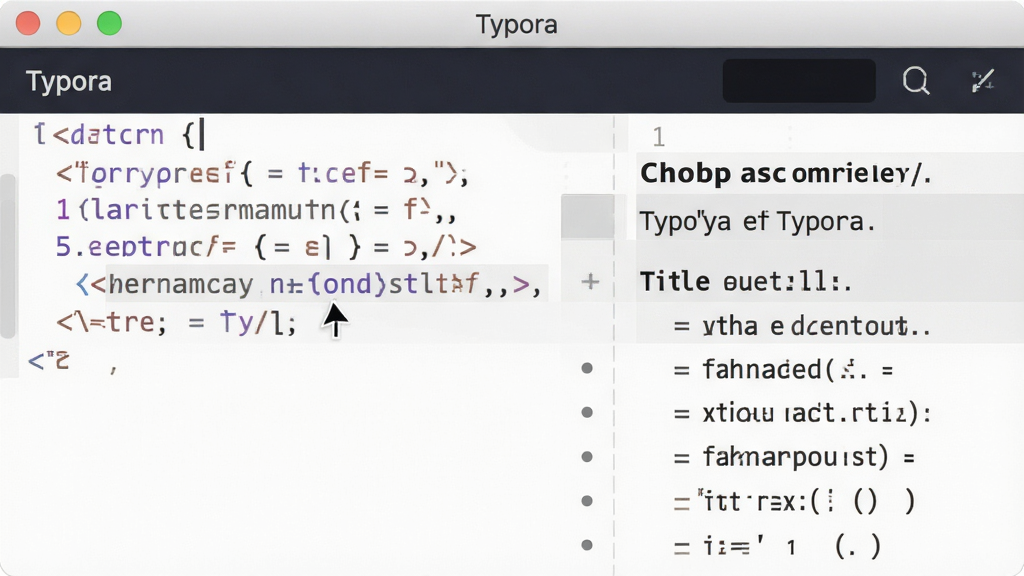Screen dimensions: 1024x576
Task: Click the heading 'Chobp asc omrieley/.'
Action: (785, 173)
